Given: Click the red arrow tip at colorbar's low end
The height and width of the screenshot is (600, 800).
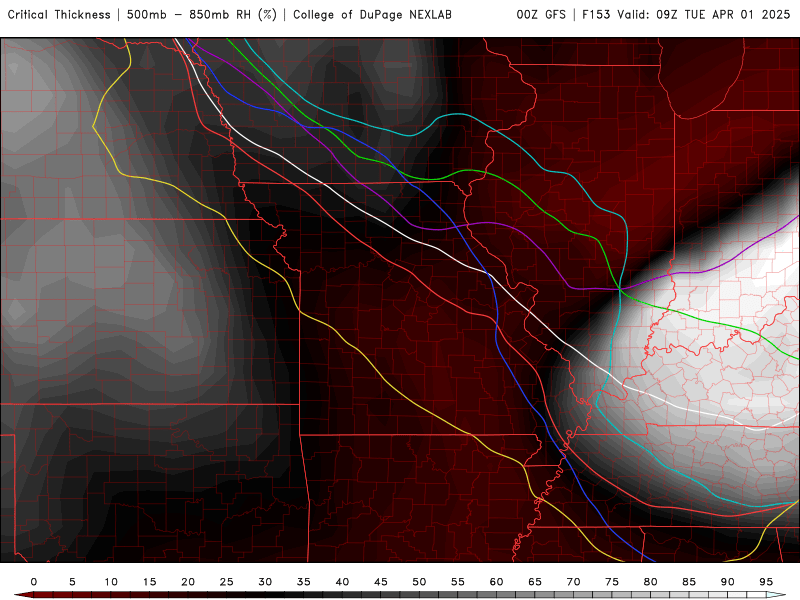Looking at the screenshot, I should [24, 595].
